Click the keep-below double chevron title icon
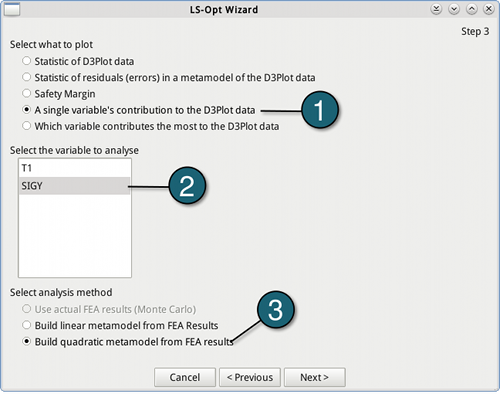Image resolution: width=500 pixels, height=394 pixels. tap(436, 9)
